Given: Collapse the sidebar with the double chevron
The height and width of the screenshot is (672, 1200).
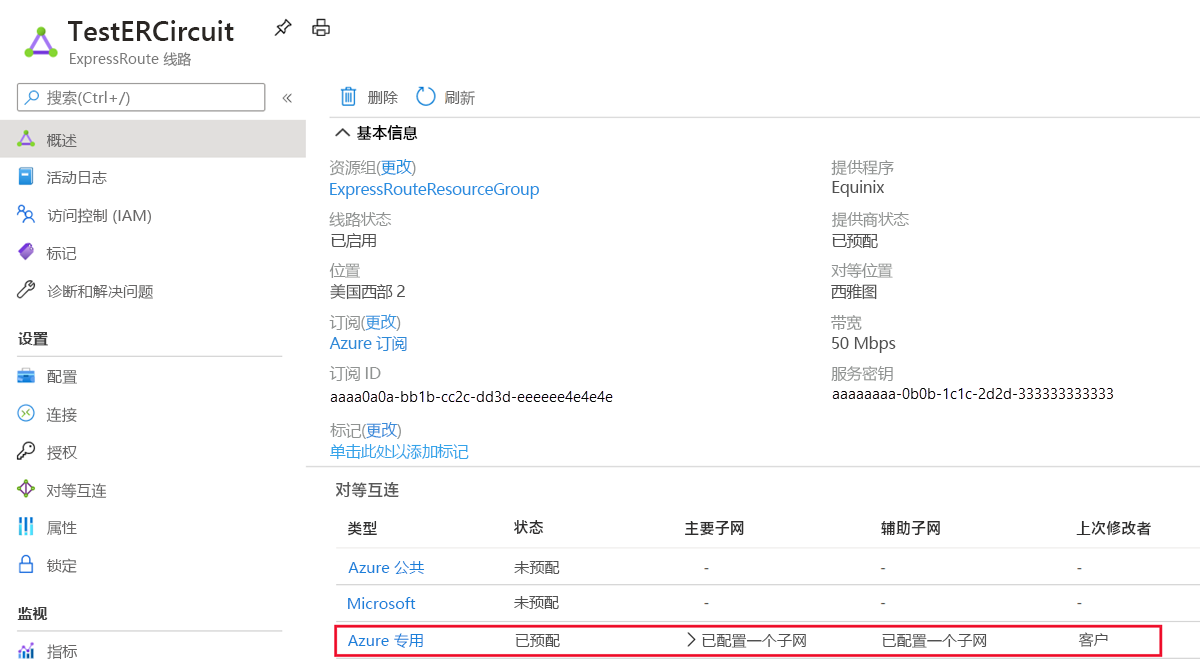Looking at the screenshot, I should click(x=287, y=97).
